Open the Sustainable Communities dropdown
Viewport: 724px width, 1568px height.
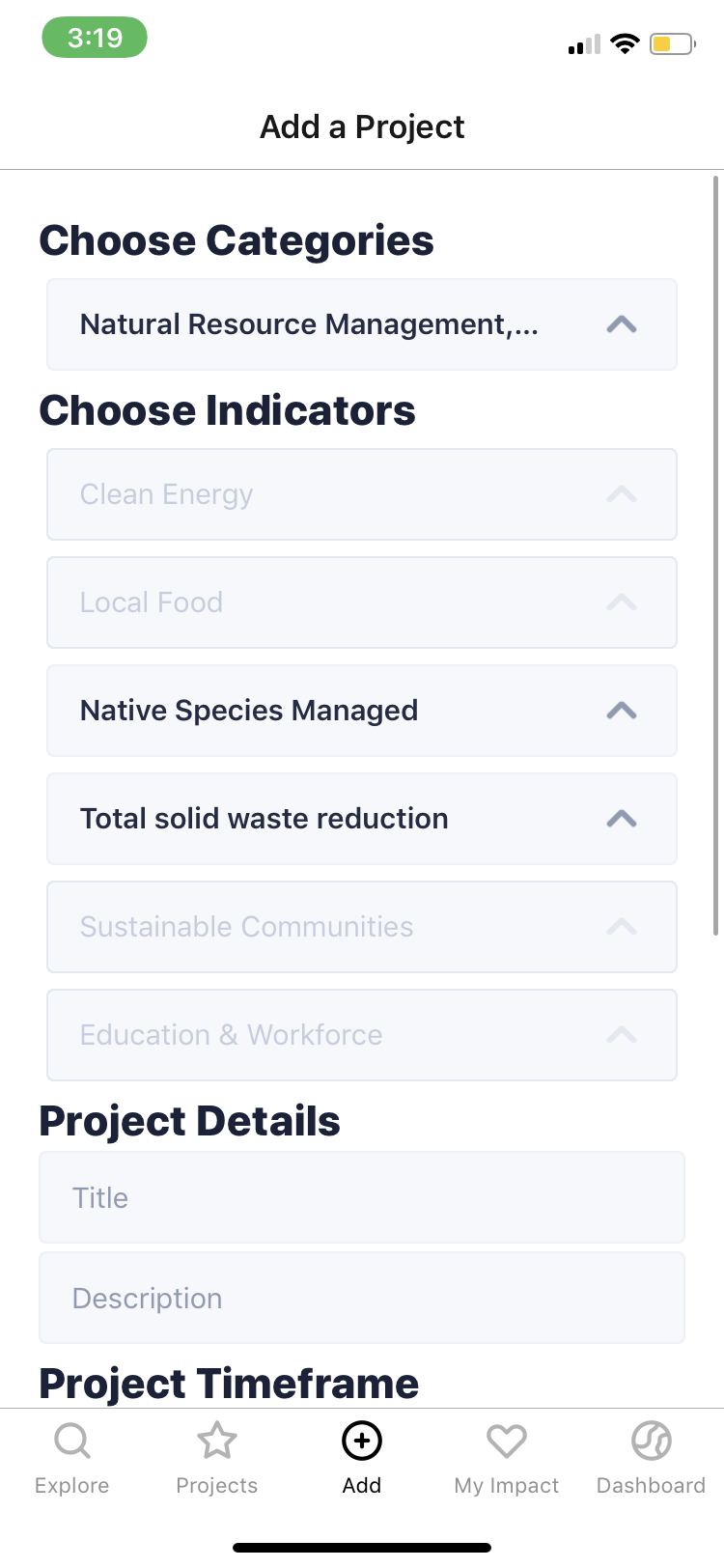click(361, 927)
